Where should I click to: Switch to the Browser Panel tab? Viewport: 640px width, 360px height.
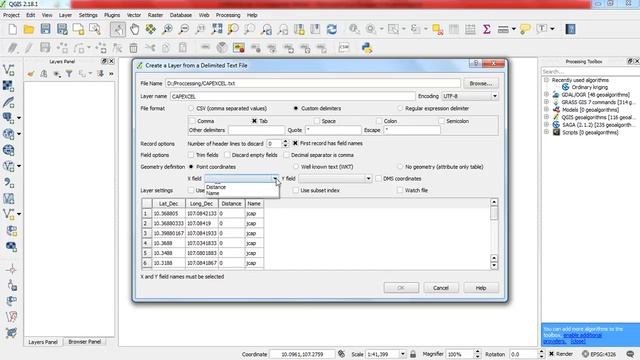click(84, 342)
